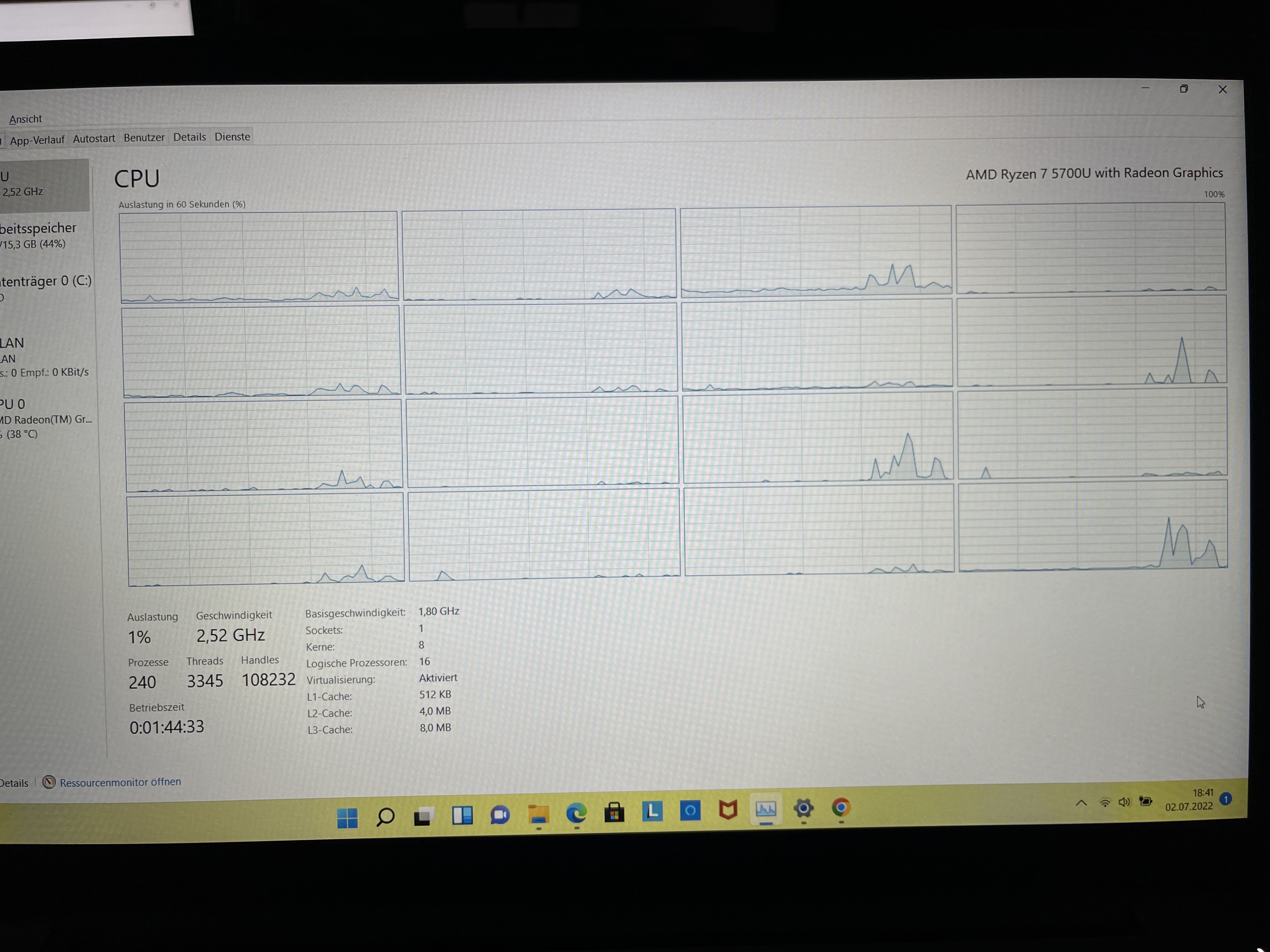The image size is (1270, 952).
Task: Launch Microsoft Edge from taskbar
Action: [576, 813]
